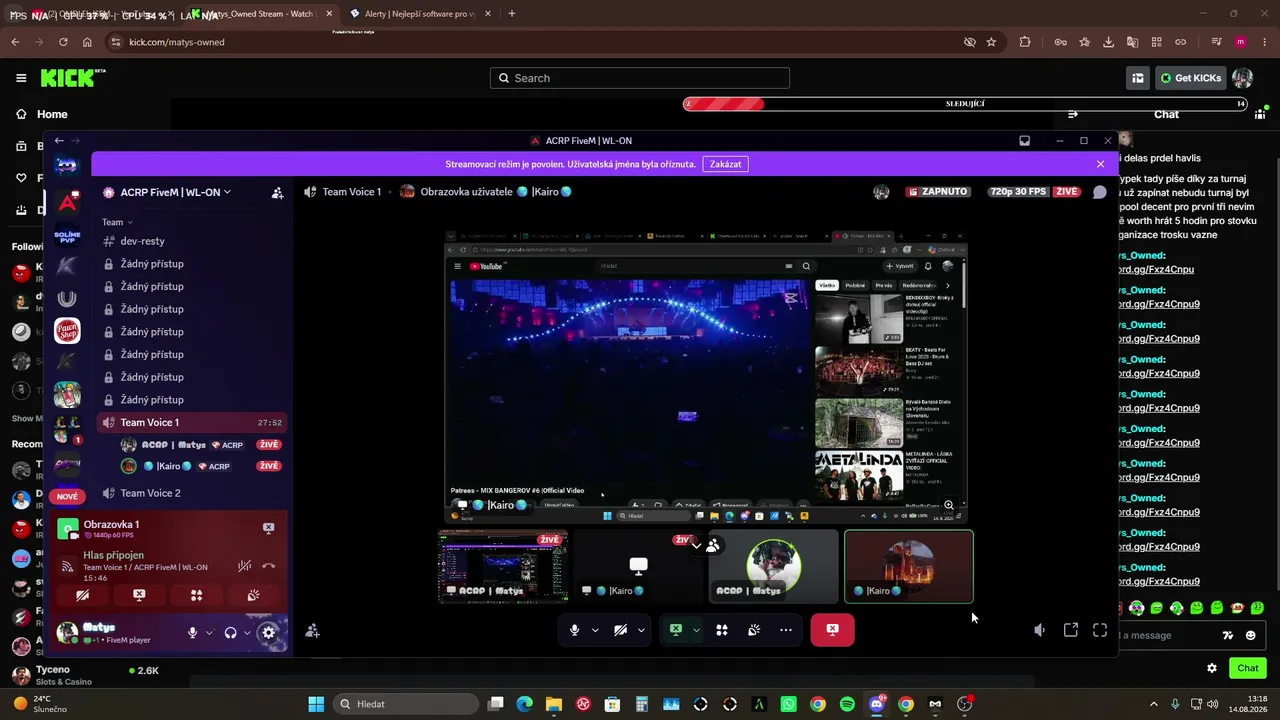This screenshot has height=720, width=1280.
Task: Open the emoji picker in Kick chat
Action: (1251, 635)
